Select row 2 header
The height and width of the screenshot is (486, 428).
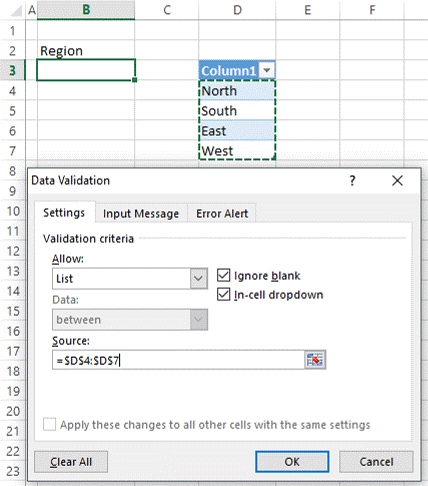click(x=12, y=51)
